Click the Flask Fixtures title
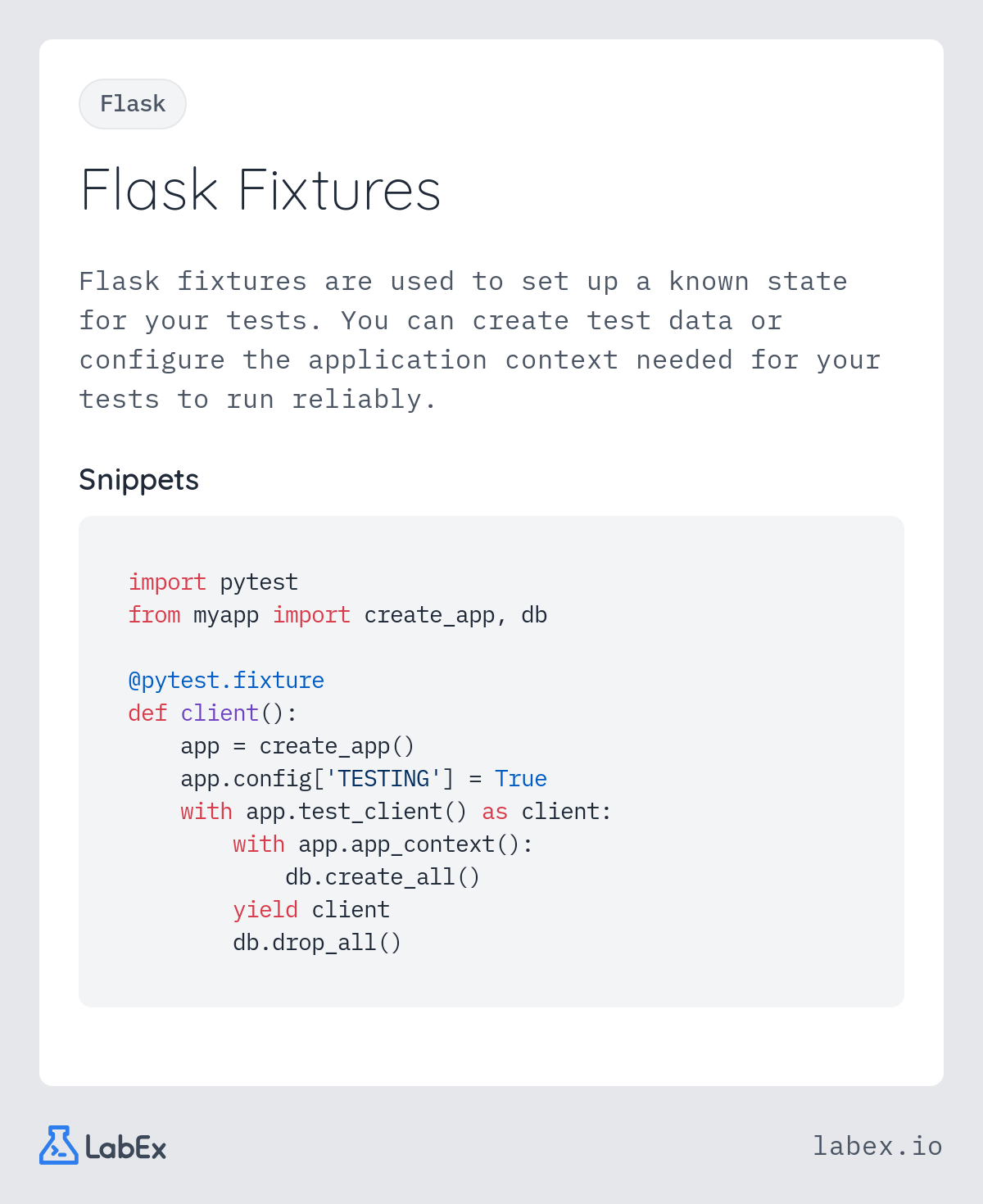The width and height of the screenshot is (983, 1204). [x=260, y=190]
